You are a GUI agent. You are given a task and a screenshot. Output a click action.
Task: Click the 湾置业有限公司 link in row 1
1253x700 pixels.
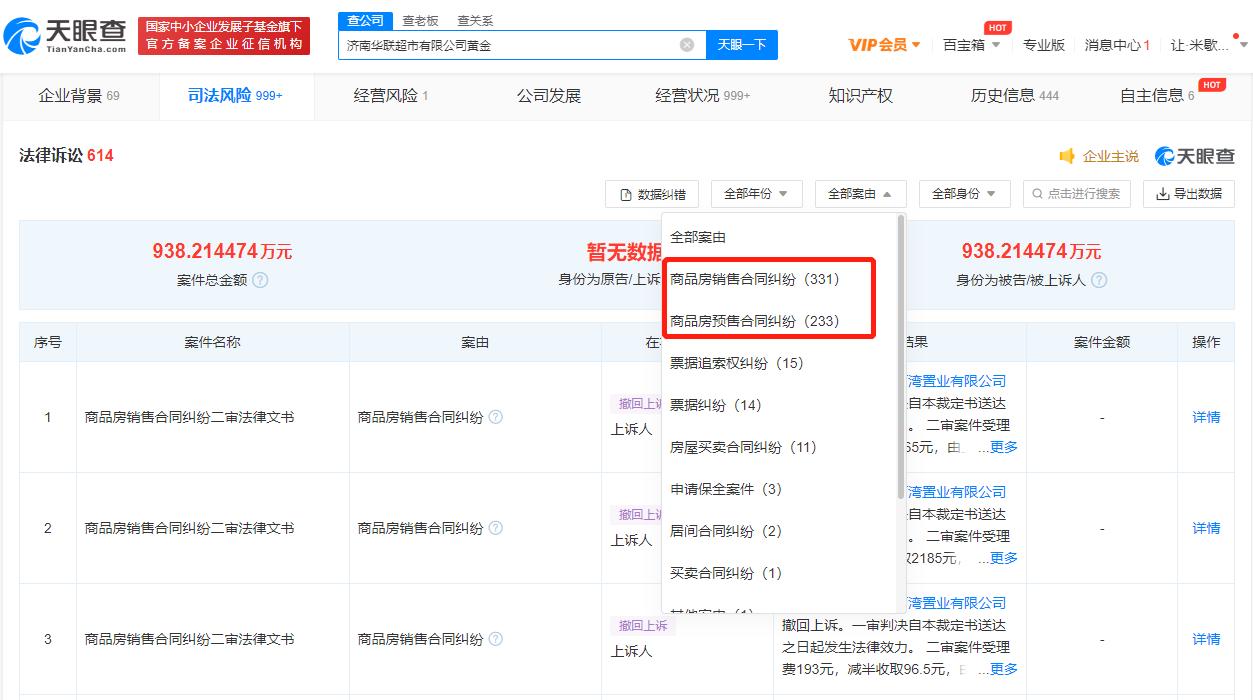click(956, 381)
